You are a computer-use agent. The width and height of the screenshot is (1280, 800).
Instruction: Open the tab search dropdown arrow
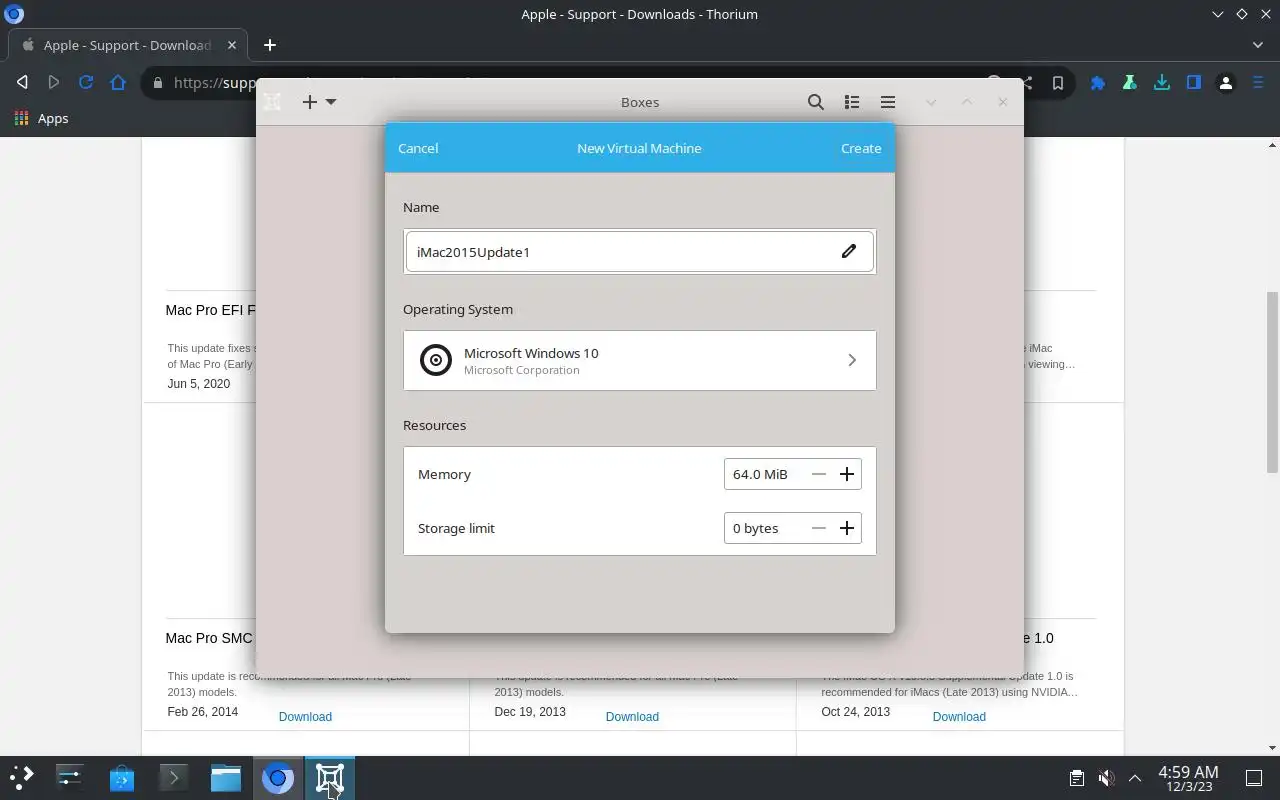pos(1258,45)
